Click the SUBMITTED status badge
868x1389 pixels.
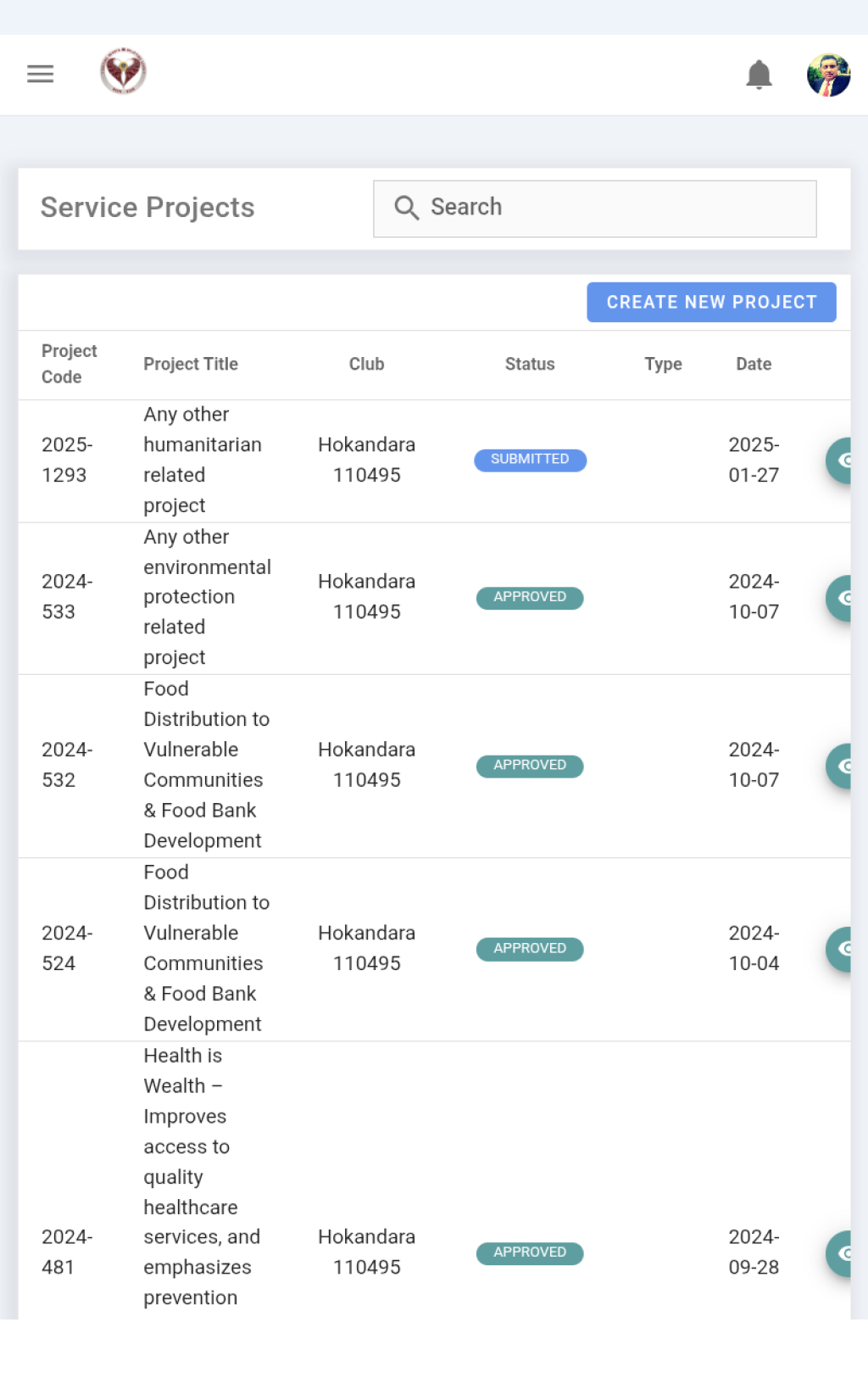pyautogui.click(x=530, y=460)
